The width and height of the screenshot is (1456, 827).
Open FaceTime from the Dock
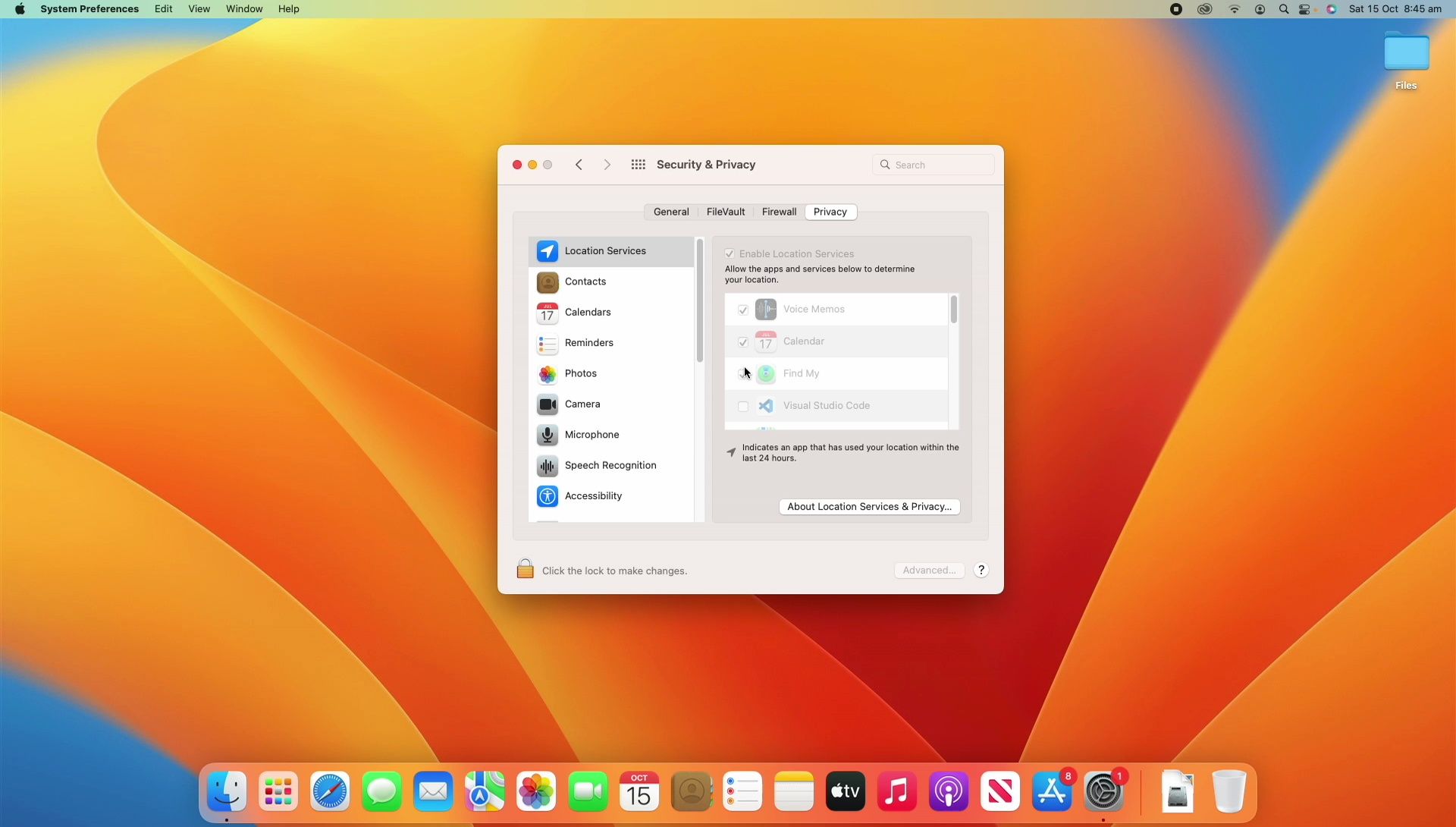click(x=588, y=792)
